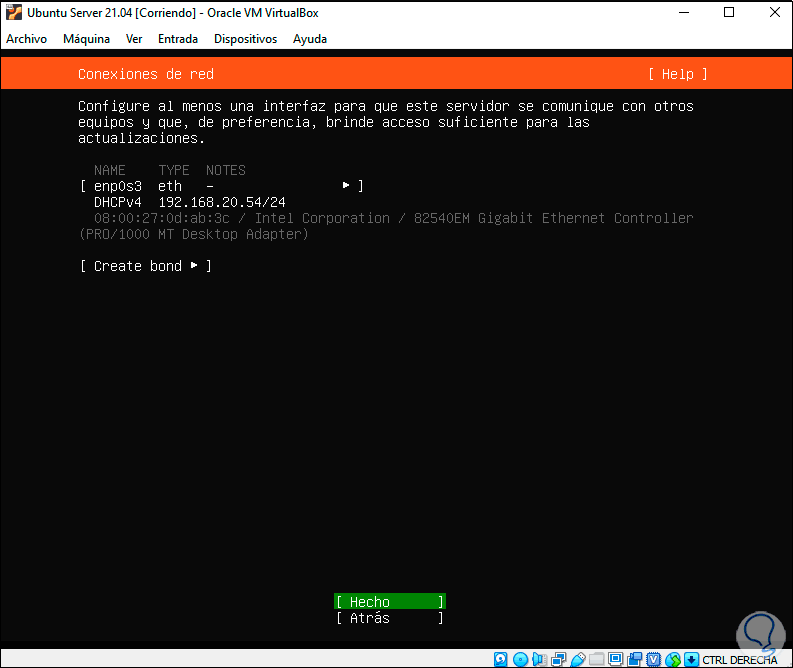The width and height of the screenshot is (793, 668).
Task: Open the Entrada menu
Action: tap(178, 39)
